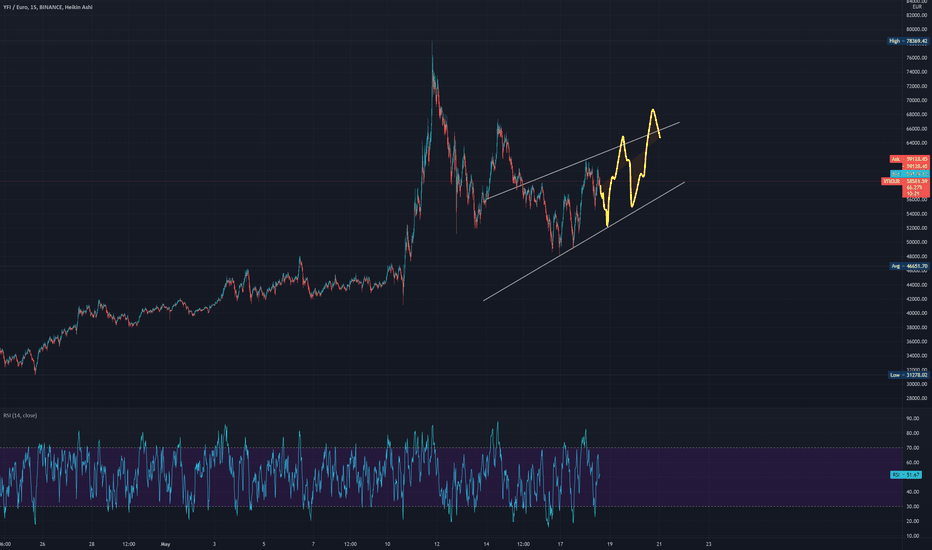Click 30.00 on the RSI axis
Viewport: 932px width, 550px height.
click(913, 507)
